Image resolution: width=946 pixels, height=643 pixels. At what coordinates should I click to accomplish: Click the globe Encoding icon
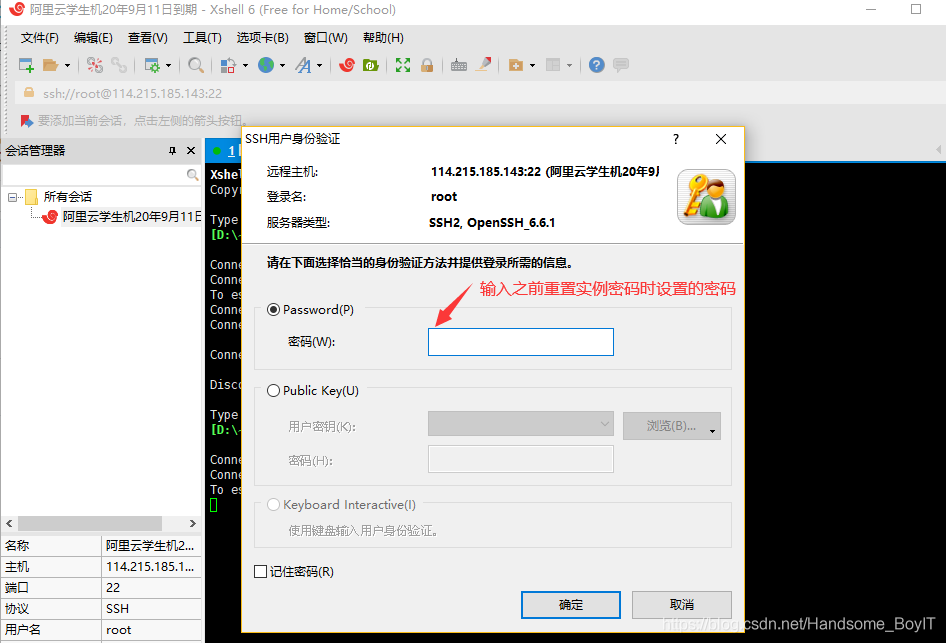(x=266, y=65)
